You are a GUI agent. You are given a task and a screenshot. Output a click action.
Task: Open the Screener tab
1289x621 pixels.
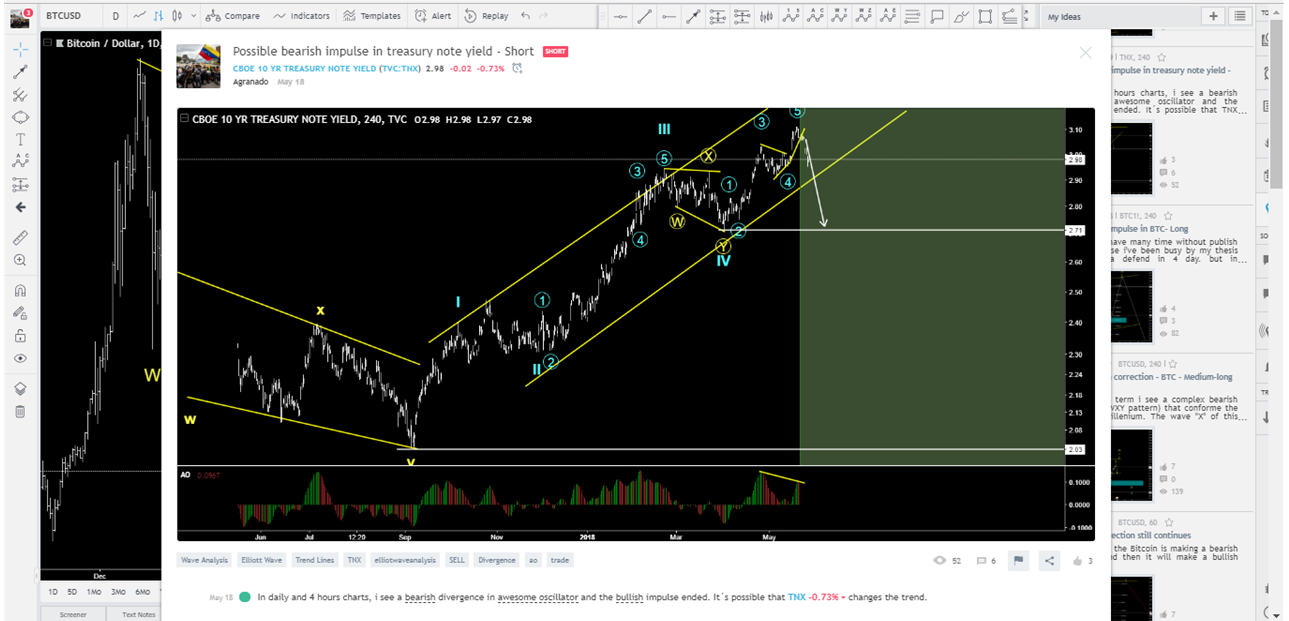coord(73,614)
